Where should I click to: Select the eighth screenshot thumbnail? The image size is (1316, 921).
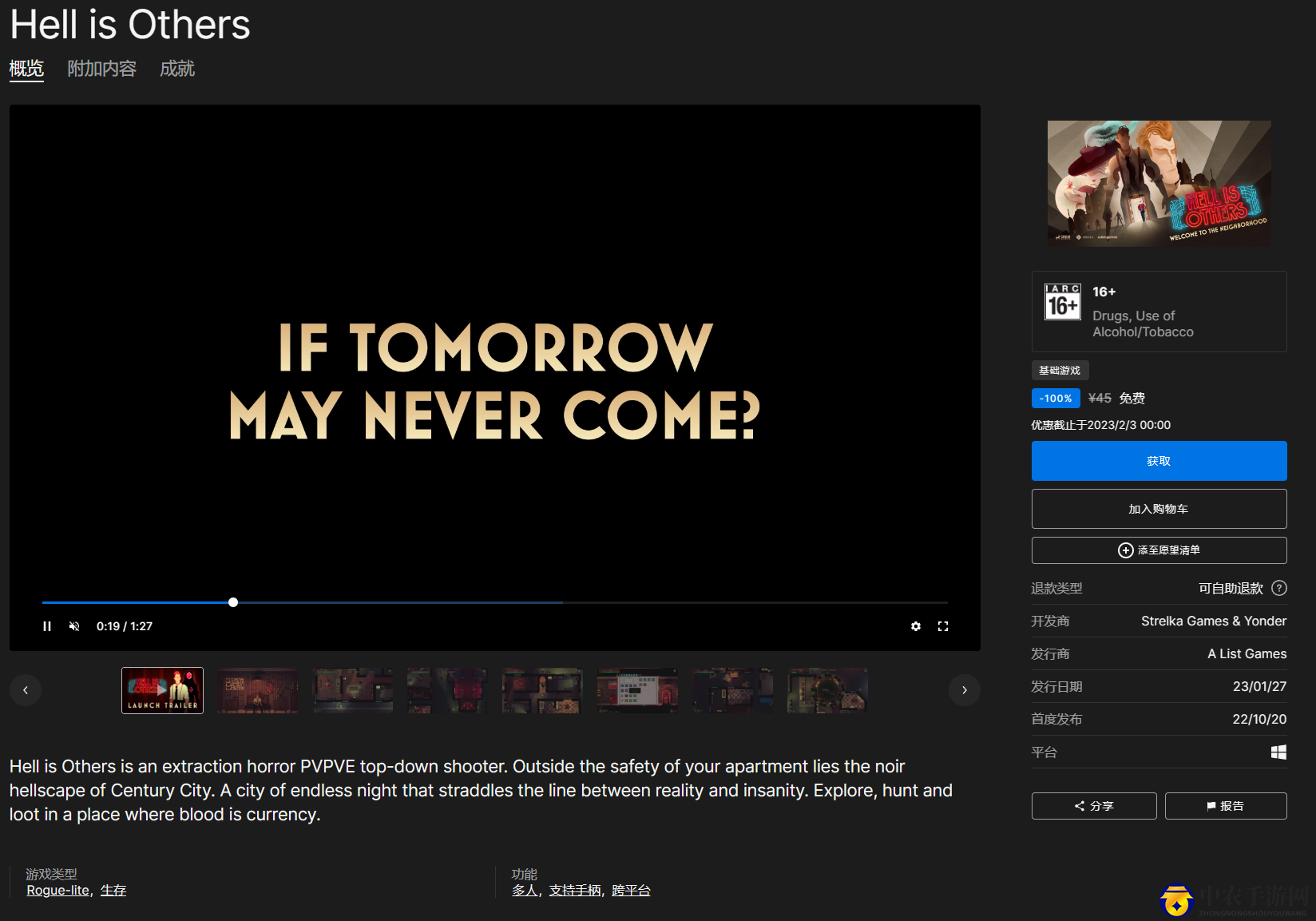coord(827,690)
